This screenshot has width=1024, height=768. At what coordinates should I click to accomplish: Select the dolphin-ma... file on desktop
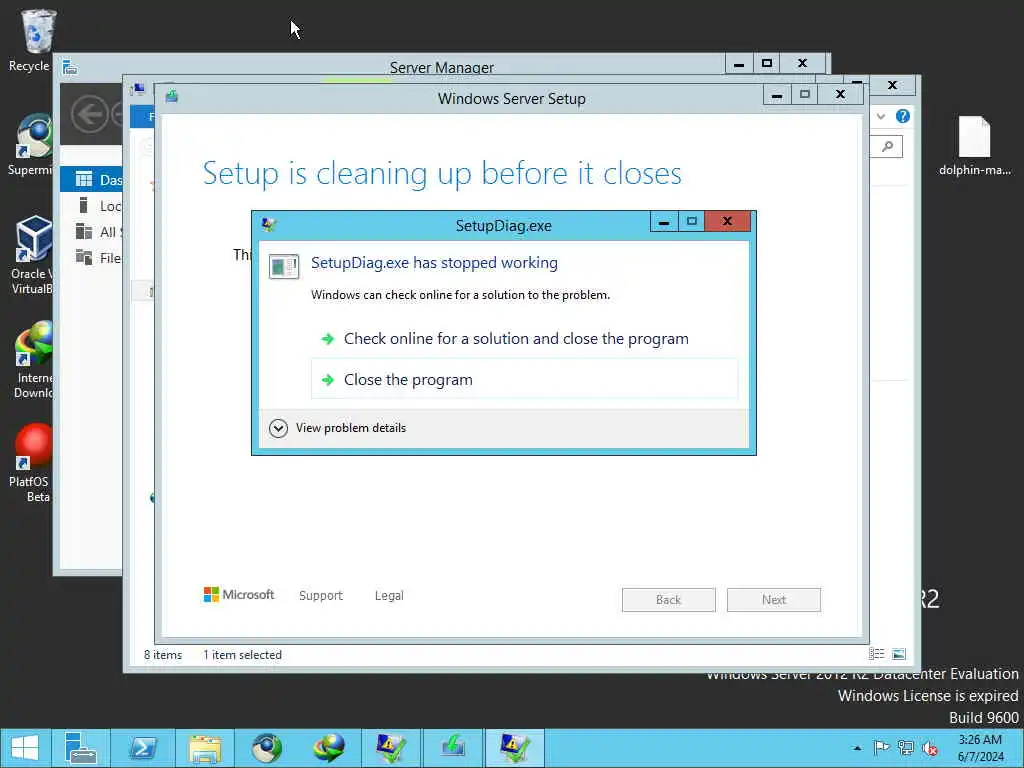[974, 145]
